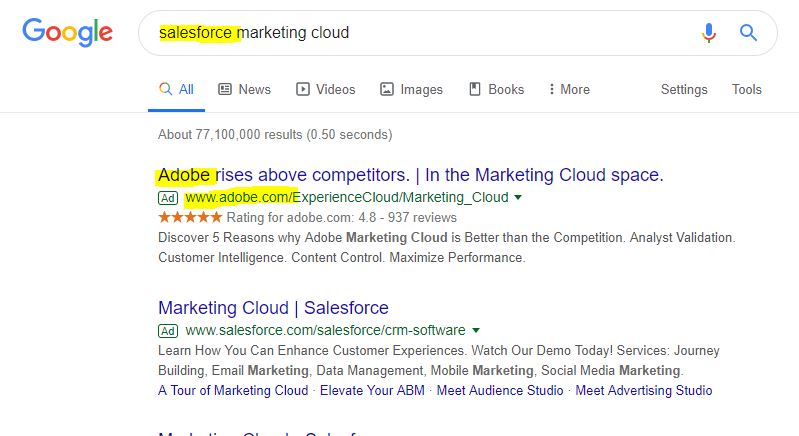Visit the Meet Audience Studio sitelink
The width and height of the screenshot is (799, 436).
click(x=500, y=390)
